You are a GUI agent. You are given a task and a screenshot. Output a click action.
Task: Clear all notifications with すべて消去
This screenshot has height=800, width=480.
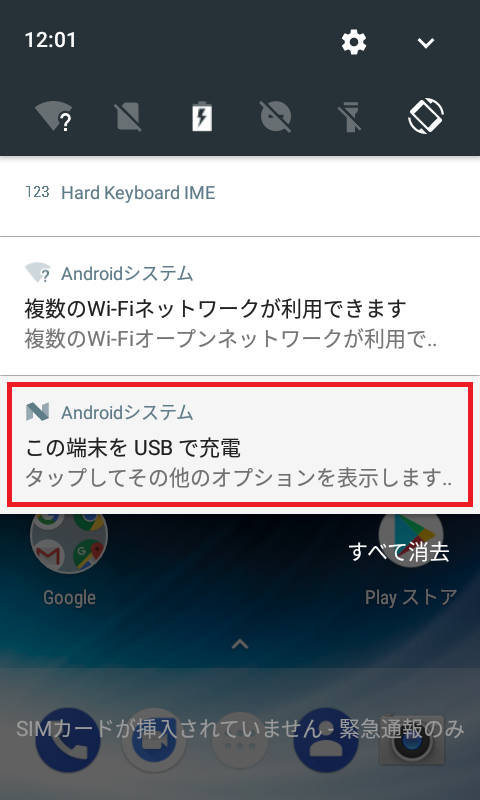(x=399, y=552)
